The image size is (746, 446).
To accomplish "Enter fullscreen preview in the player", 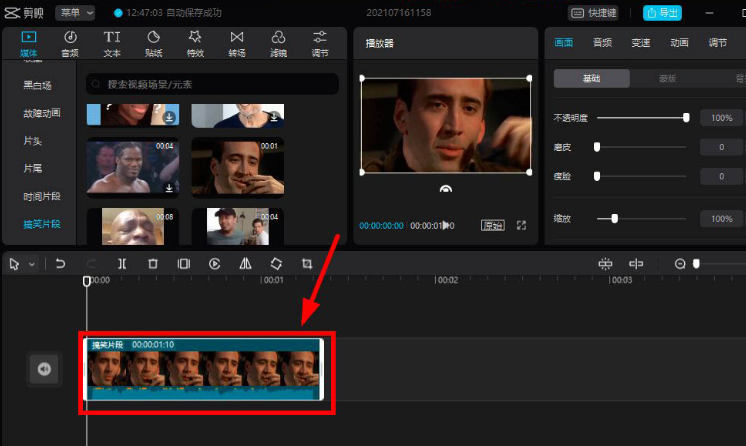I will pyautogui.click(x=521, y=225).
